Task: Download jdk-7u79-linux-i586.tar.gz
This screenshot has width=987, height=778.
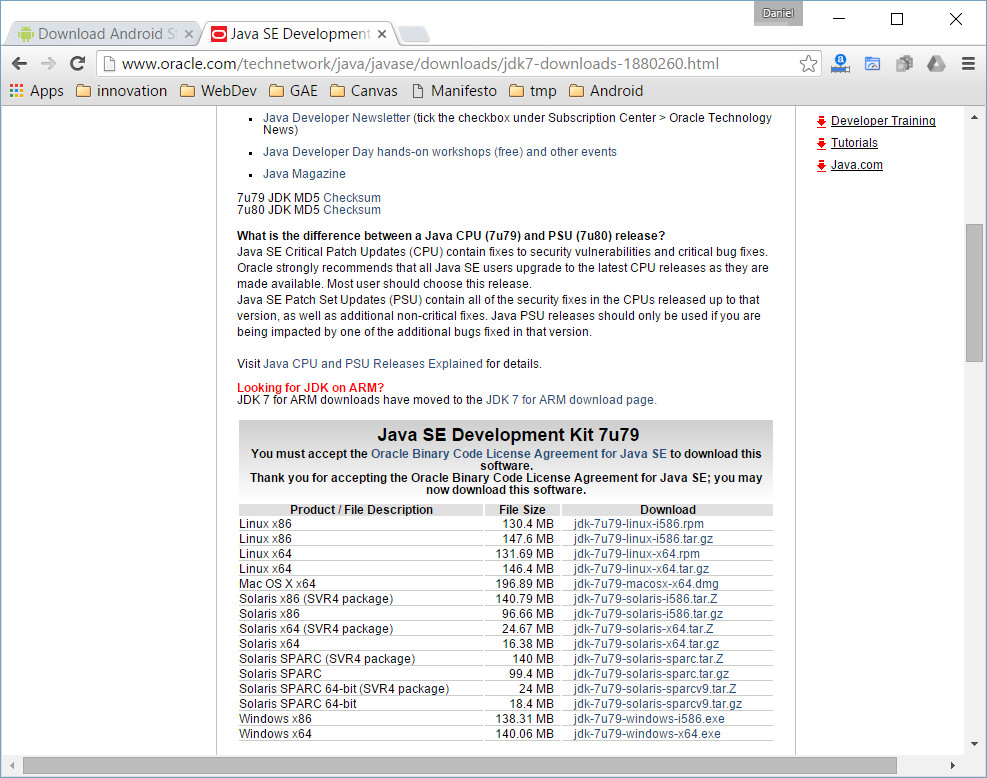Action: point(643,539)
